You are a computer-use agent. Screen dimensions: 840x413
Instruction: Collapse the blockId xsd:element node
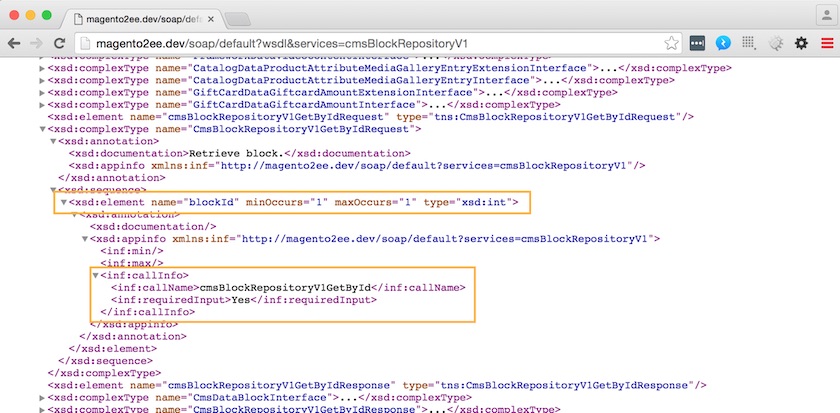[64, 203]
